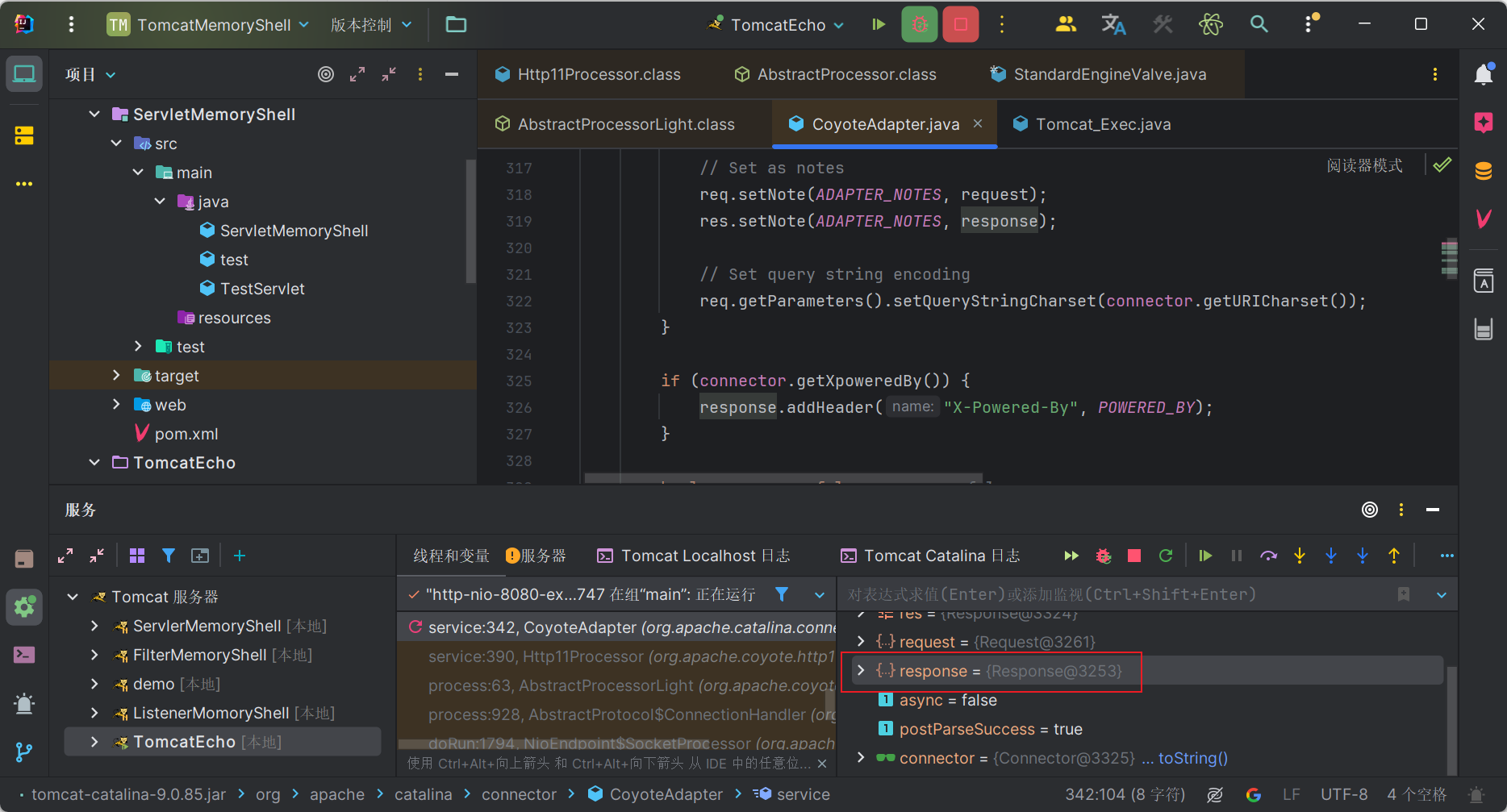
Task: Open build tools hammer icon
Action: tap(1163, 25)
